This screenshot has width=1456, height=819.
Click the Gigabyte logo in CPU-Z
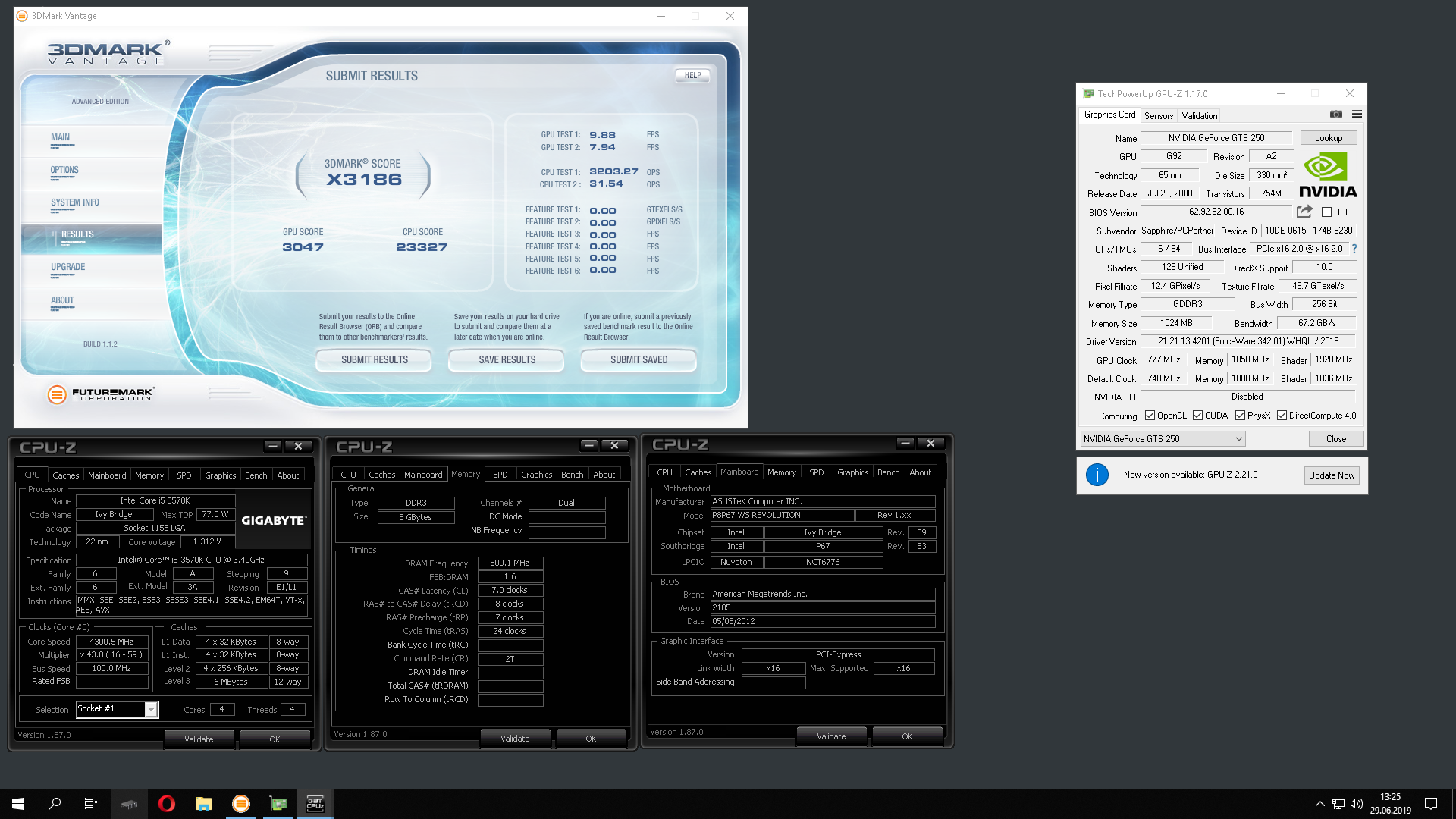point(274,520)
